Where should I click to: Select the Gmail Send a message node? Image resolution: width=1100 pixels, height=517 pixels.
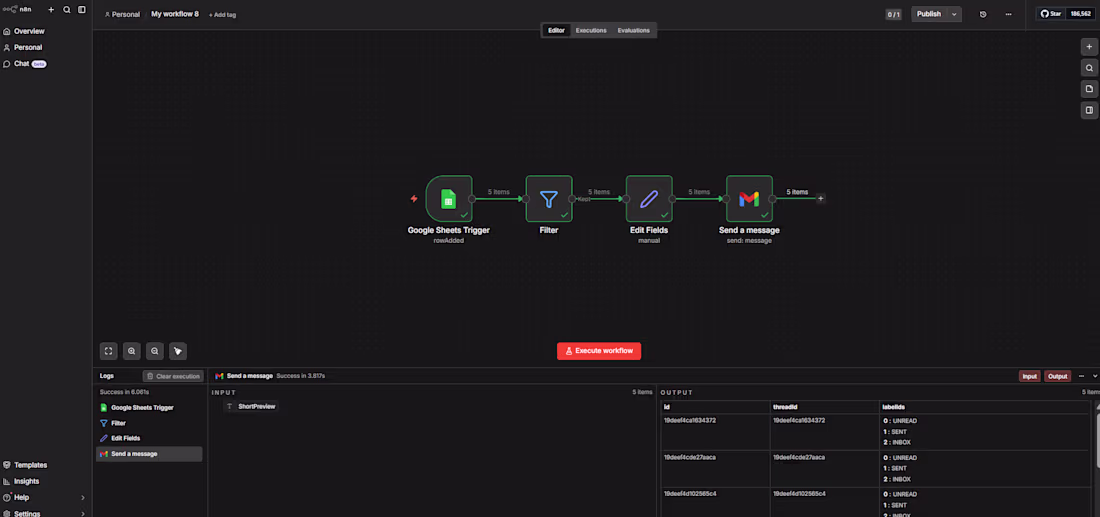749,199
